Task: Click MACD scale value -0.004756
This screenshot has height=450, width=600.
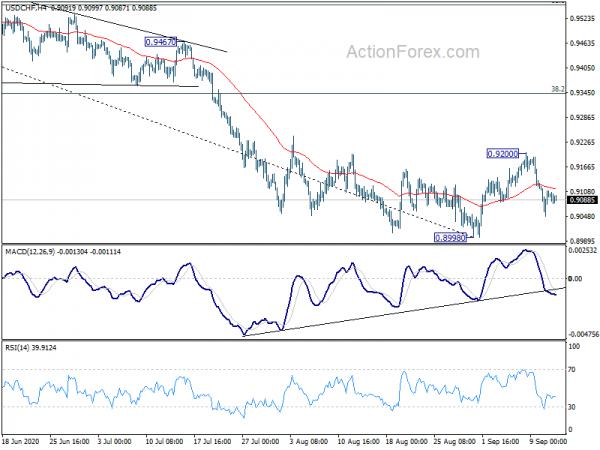Action: pyautogui.click(x=584, y=334)
